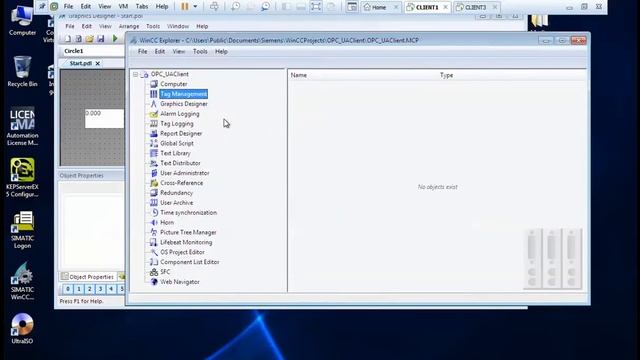Click the Component List Editor icon
The width and height of the screenshot is (640, 360).
coord(154,262)
